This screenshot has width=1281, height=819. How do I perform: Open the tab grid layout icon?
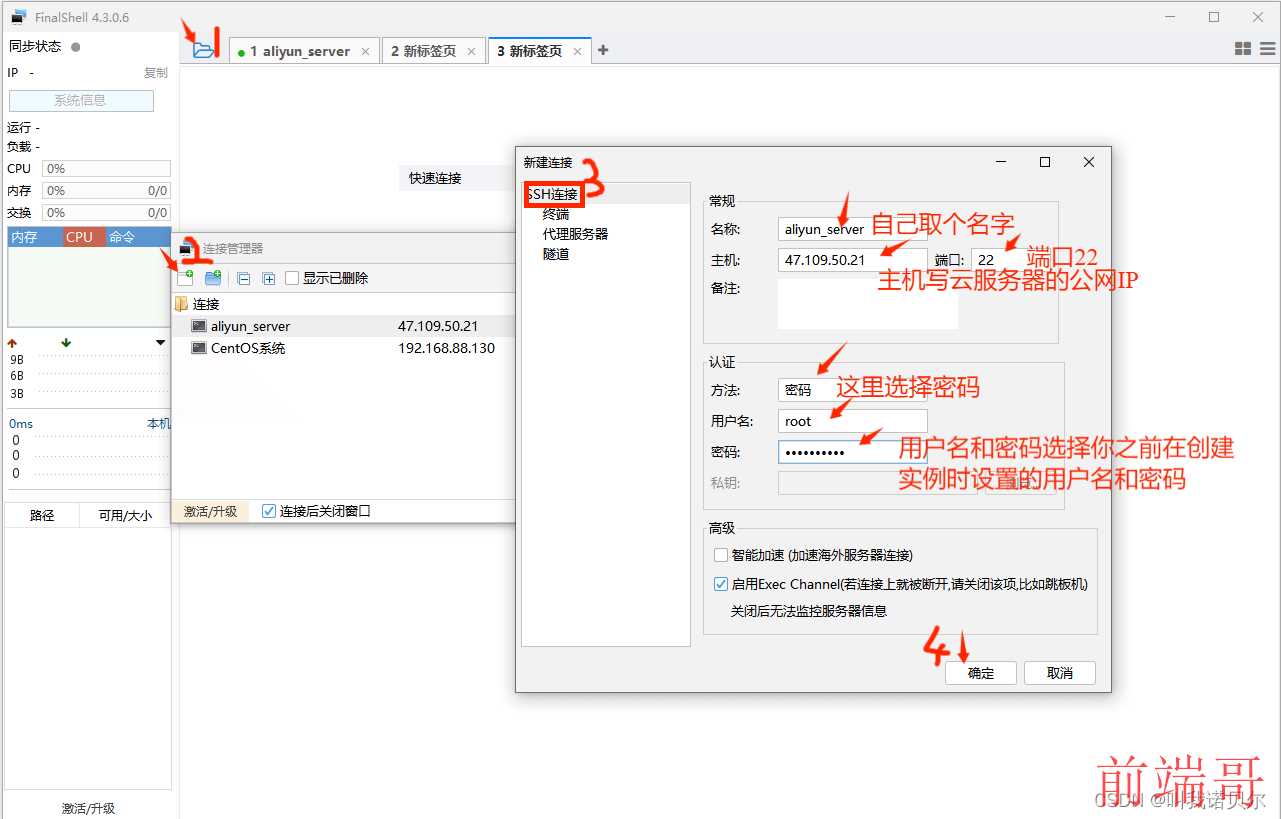[1243, 48]
